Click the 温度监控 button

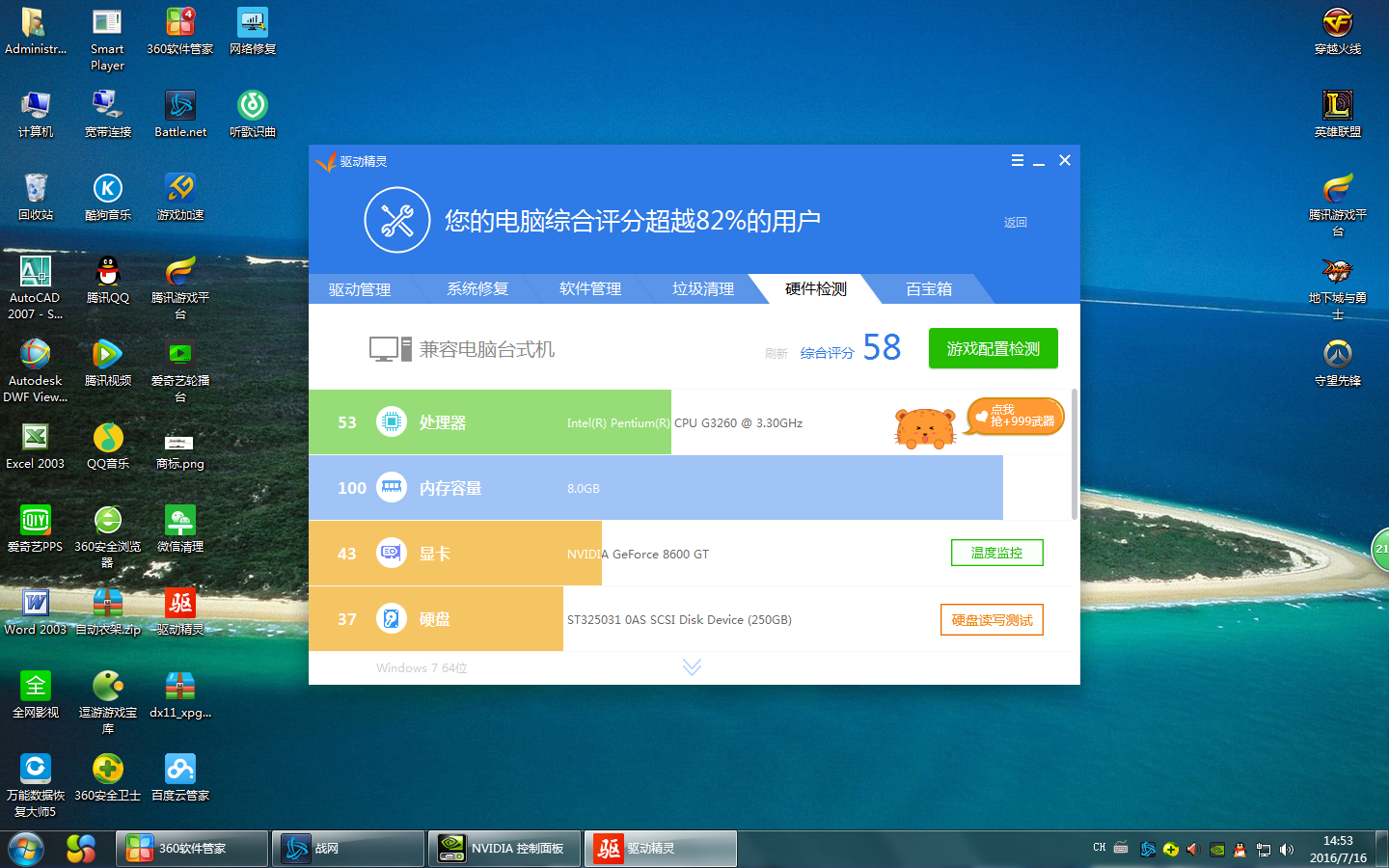click(997, 553)
